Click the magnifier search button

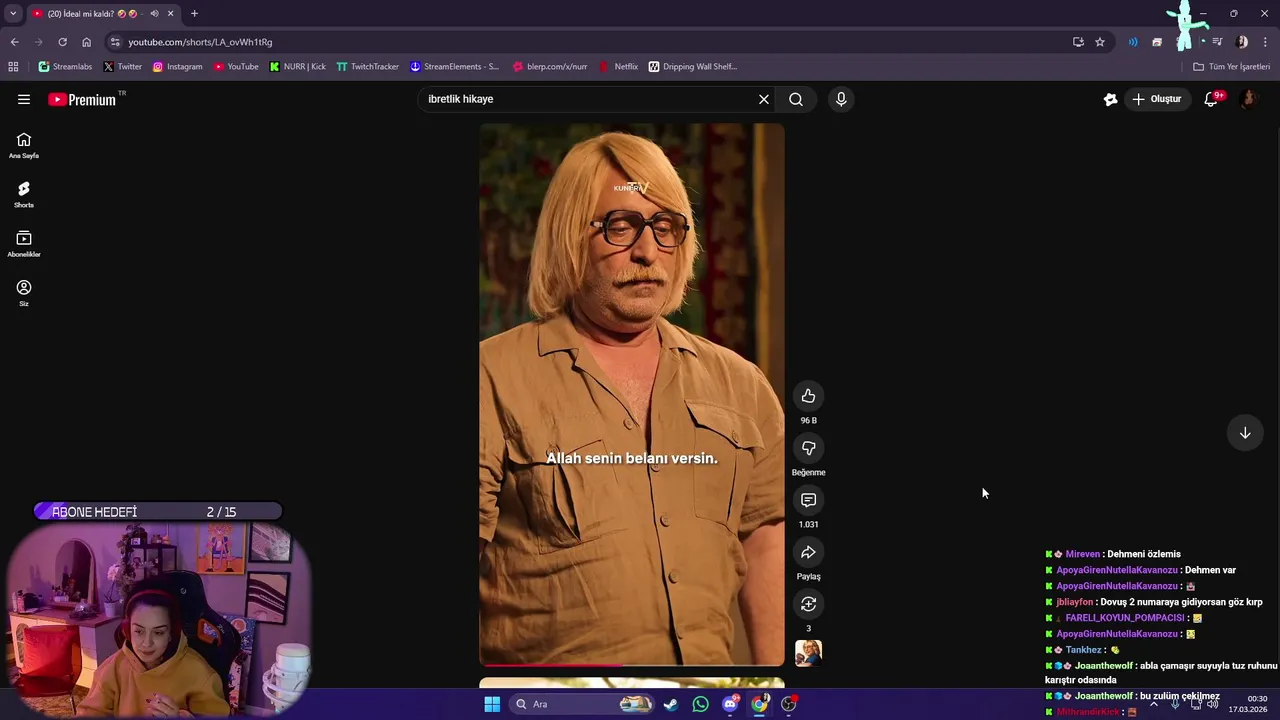[x=796, y=99]
